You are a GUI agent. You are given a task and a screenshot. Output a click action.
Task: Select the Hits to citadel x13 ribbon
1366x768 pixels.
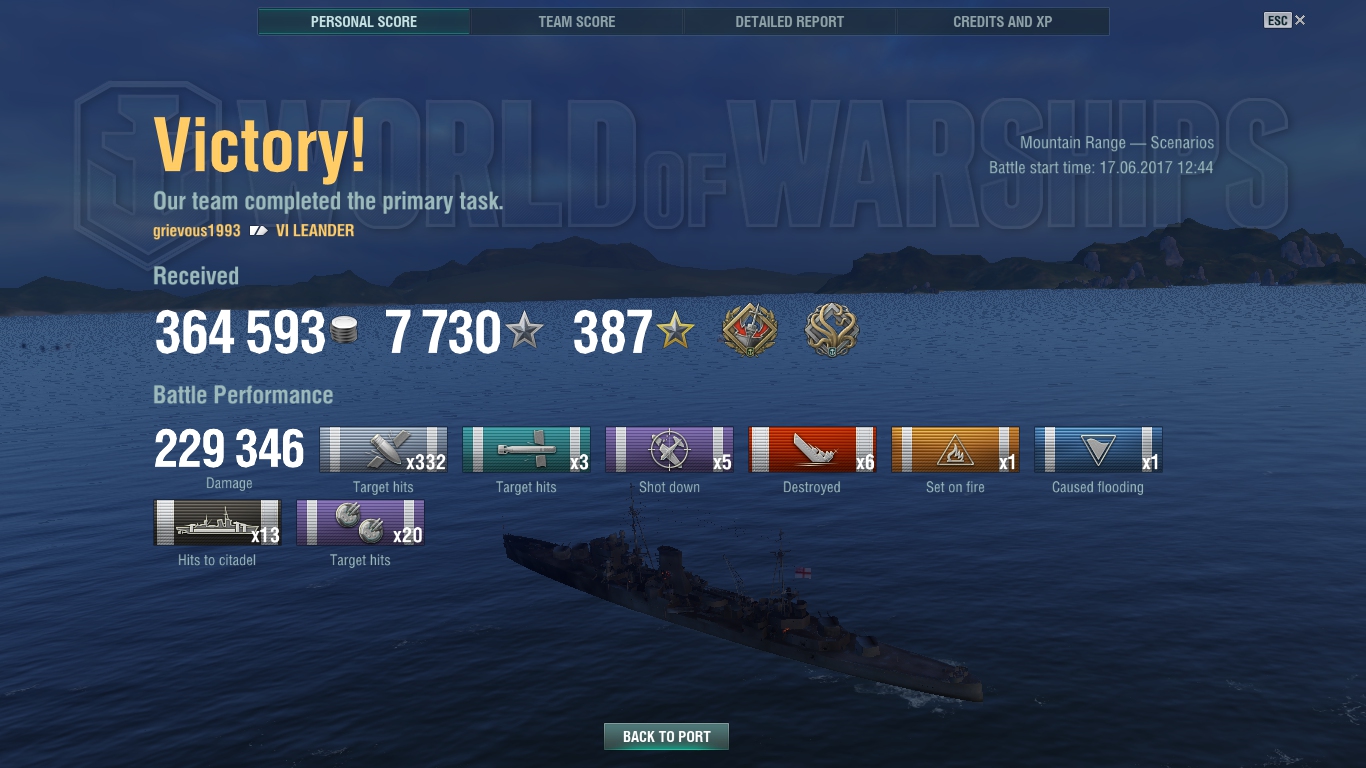pyautogui.click(x=217, y=522)
